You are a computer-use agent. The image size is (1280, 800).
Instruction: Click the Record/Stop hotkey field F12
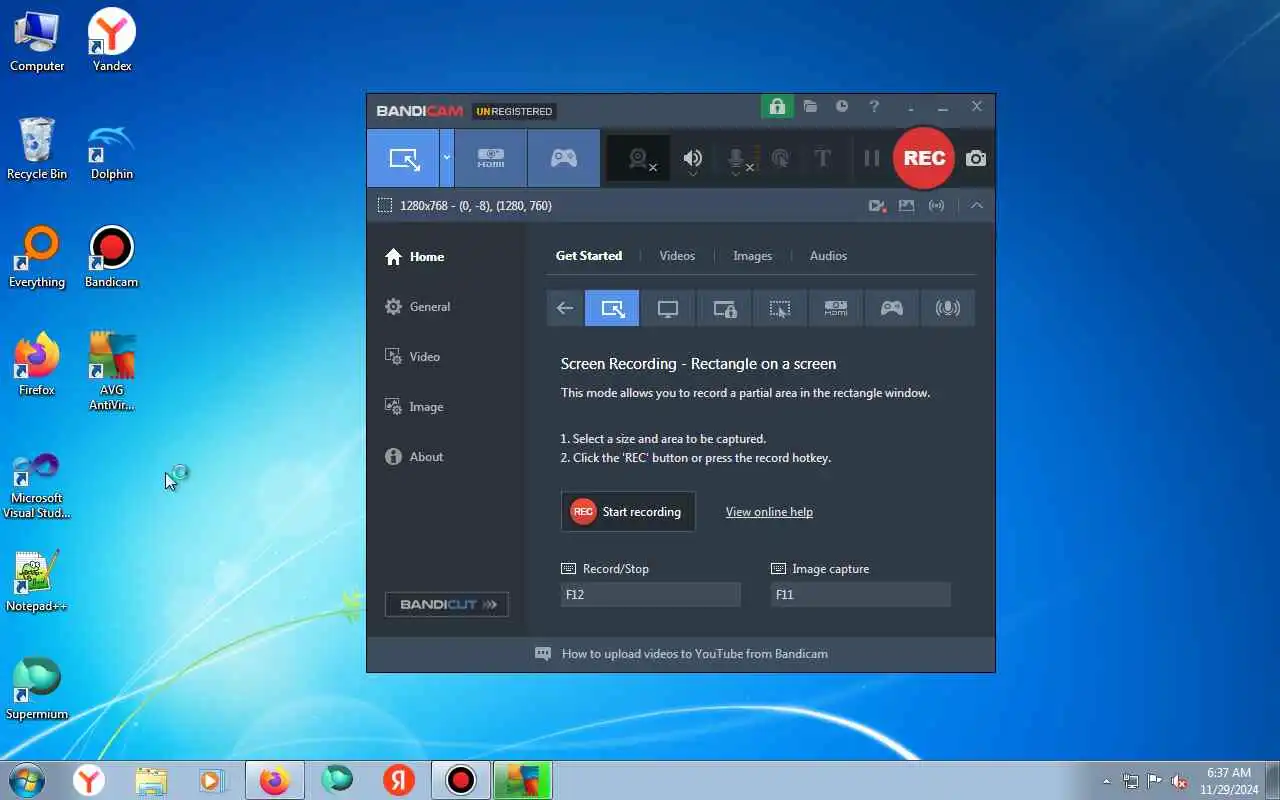point(650,594)
